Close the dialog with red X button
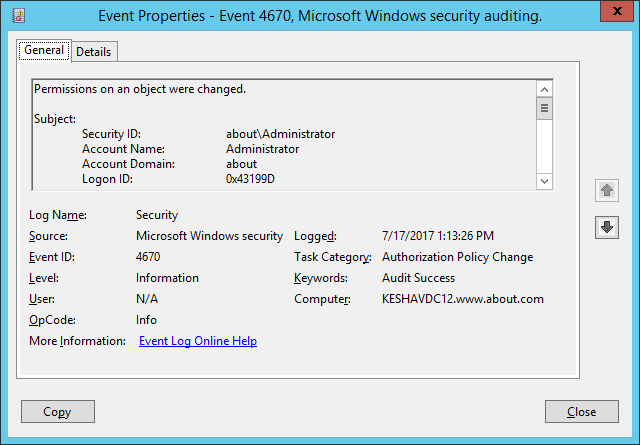Screen dimensions: 640x445 617,11
